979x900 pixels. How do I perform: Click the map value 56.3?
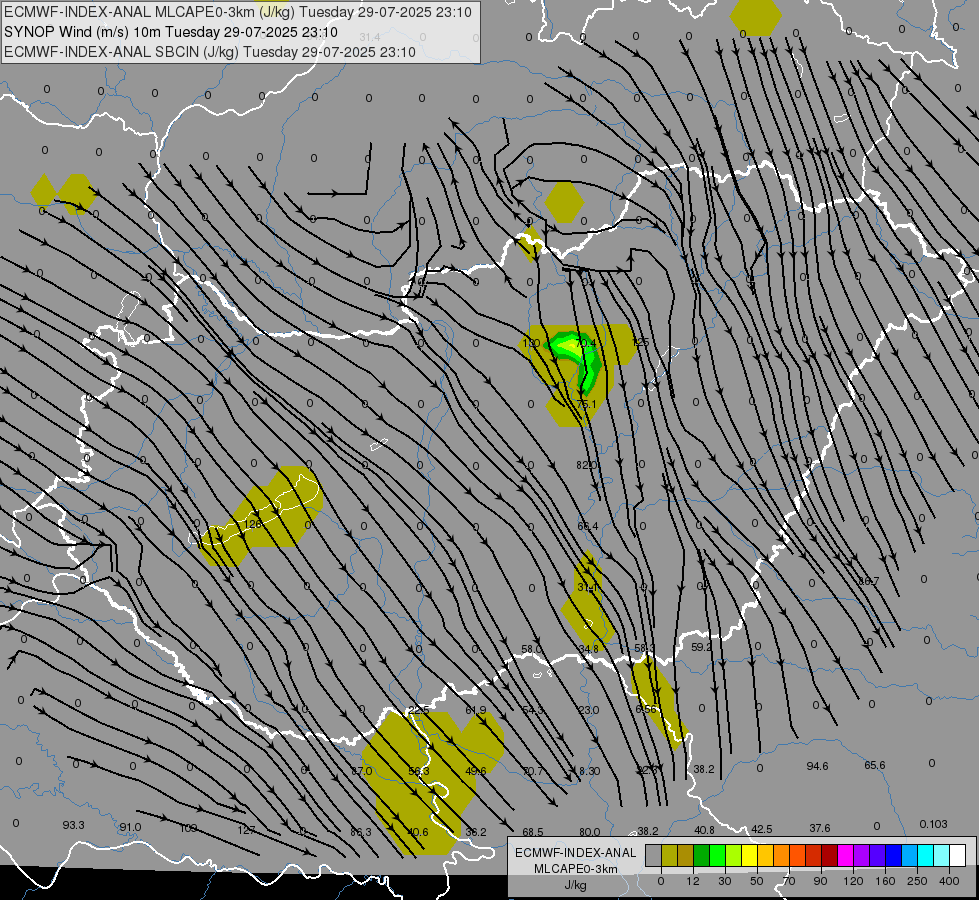[x=418, y=771]
